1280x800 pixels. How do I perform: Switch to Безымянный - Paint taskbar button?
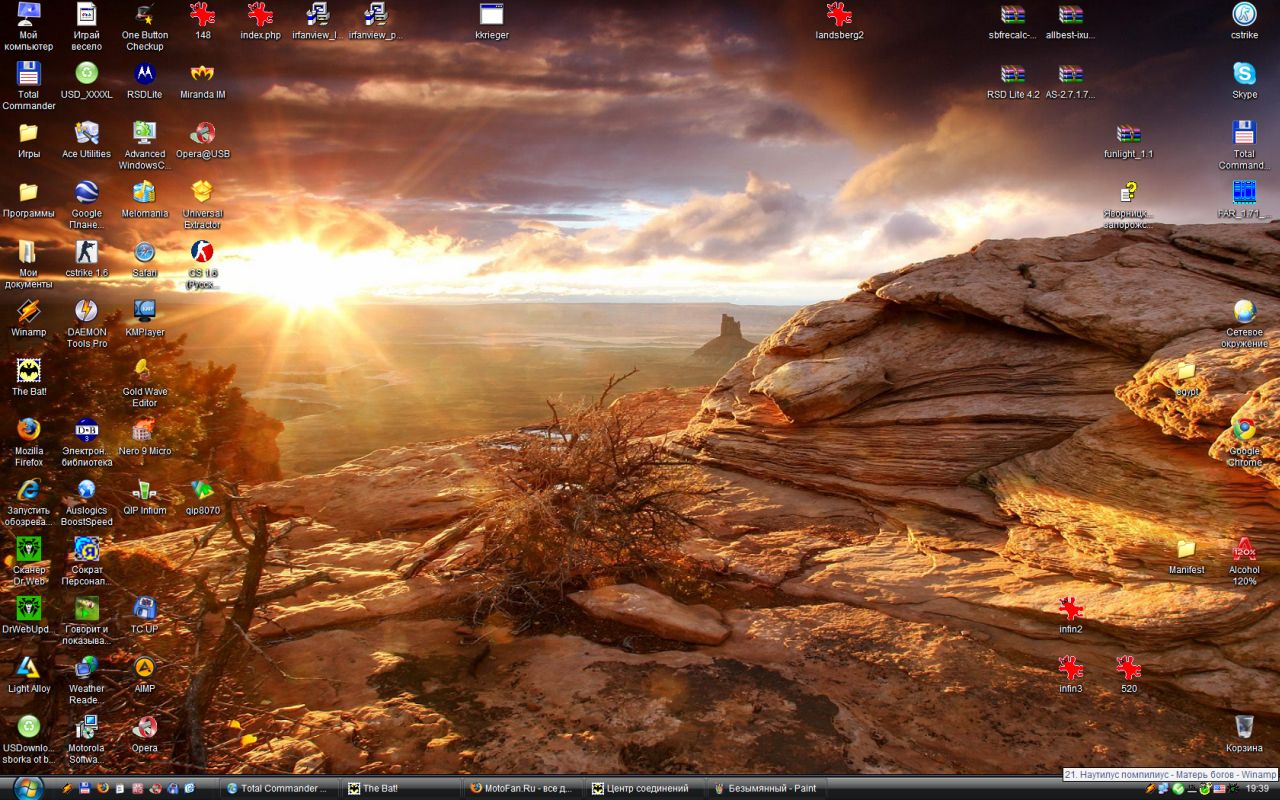click(x=765, y=788)
